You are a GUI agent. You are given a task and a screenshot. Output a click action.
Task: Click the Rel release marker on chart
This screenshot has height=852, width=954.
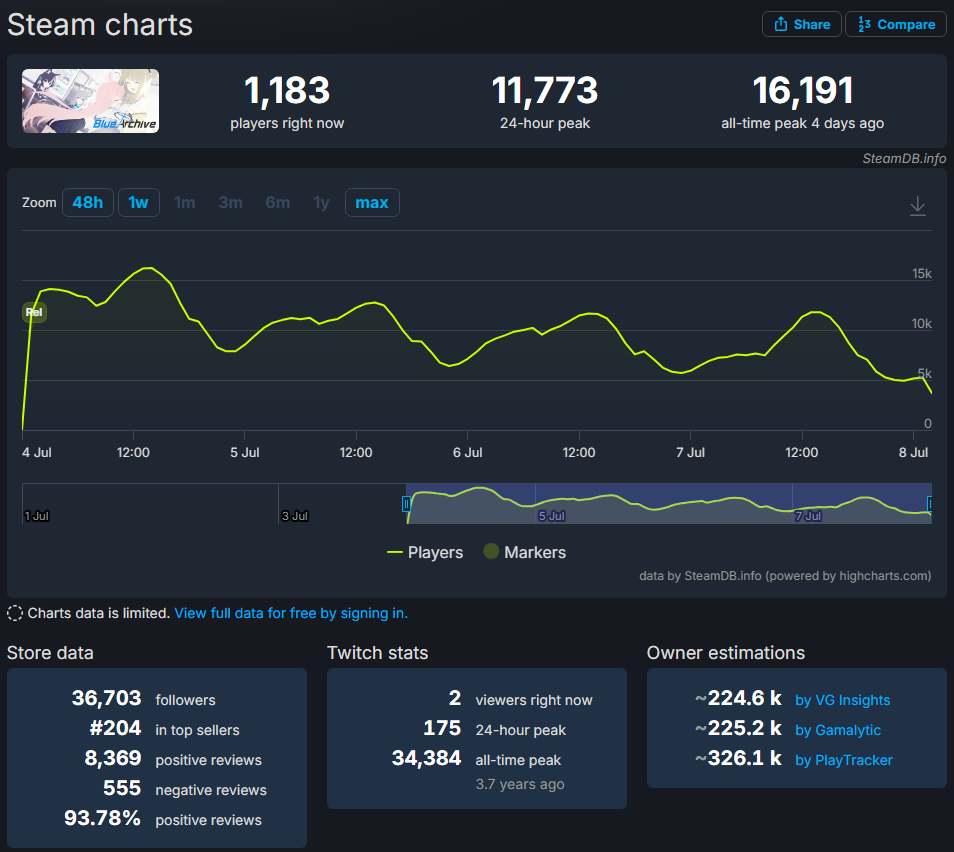click(x=34, y=312)
